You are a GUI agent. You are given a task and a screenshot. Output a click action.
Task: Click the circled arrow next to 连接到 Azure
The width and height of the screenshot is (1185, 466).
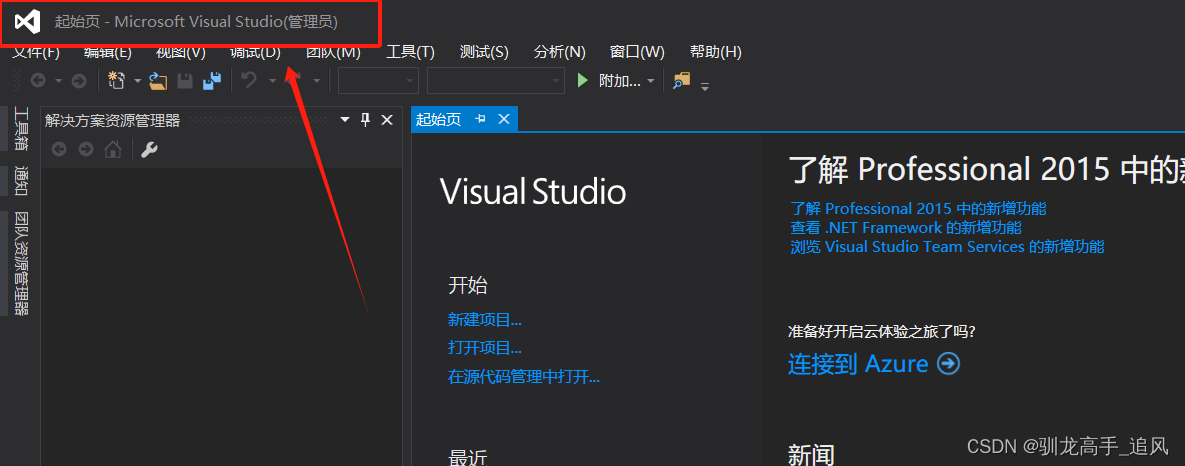(948, 364)
